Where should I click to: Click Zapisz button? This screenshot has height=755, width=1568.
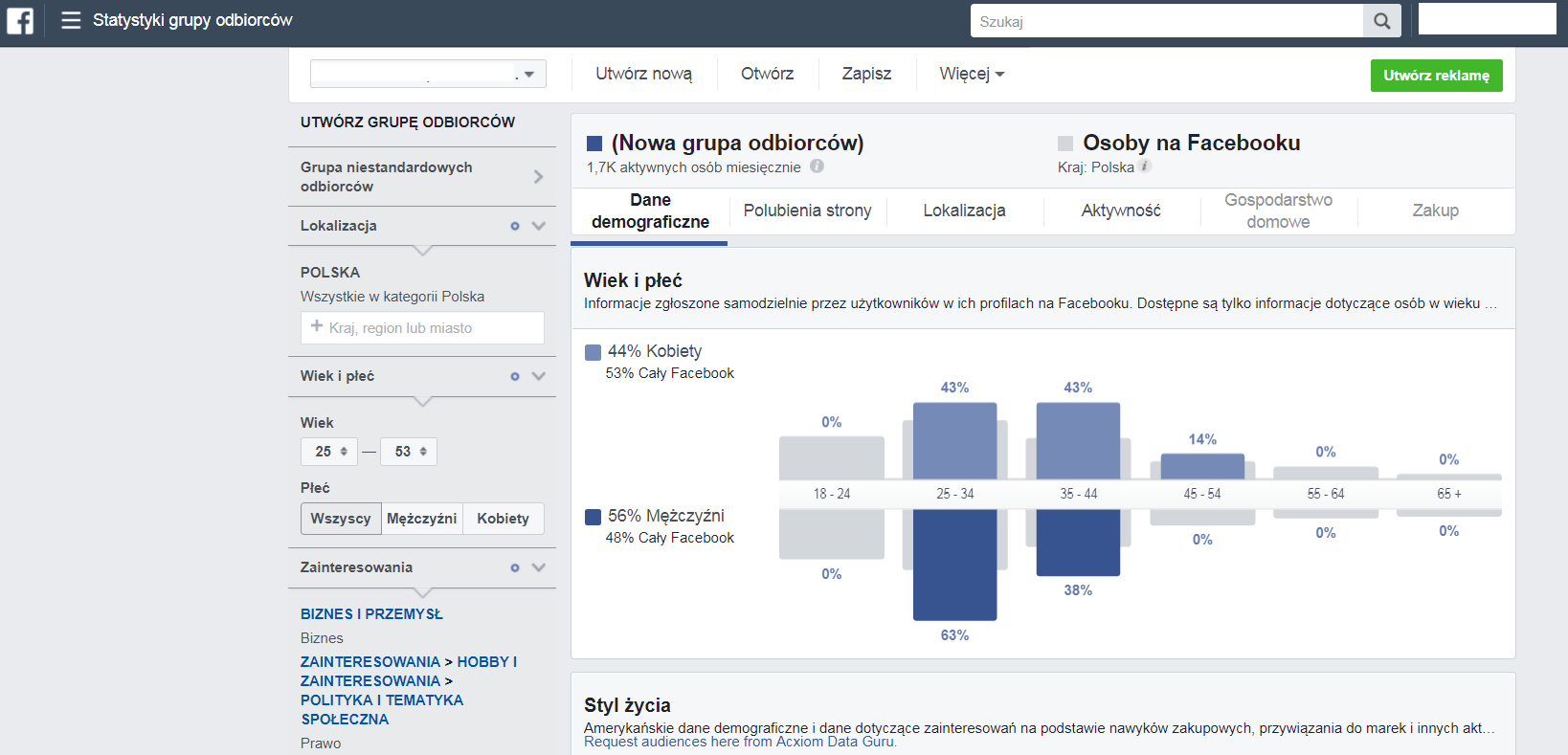click(x=866, y=74)
